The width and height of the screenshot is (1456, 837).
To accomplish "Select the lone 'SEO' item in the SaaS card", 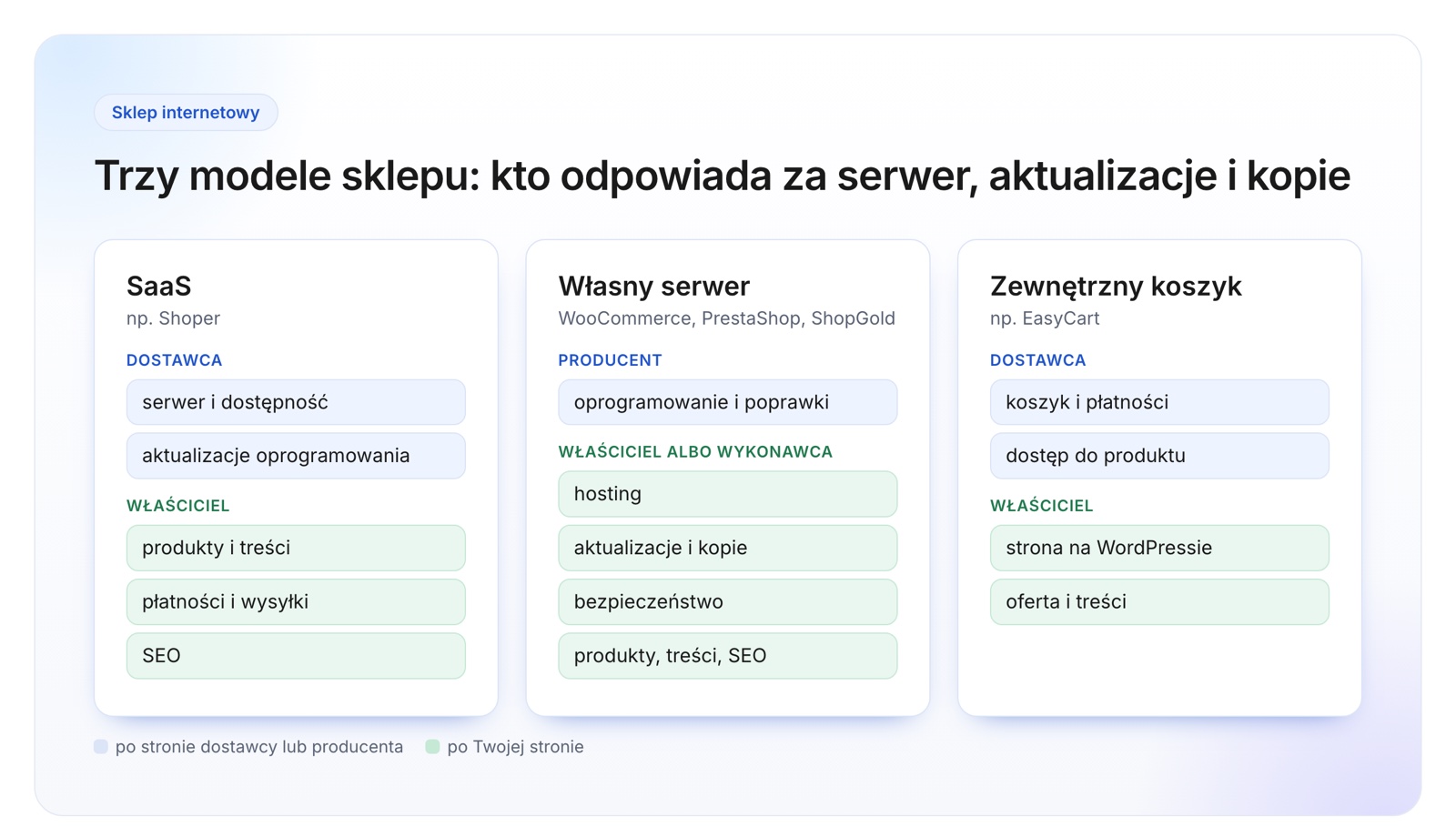I will pyautogui.click(x=296, y=656).
